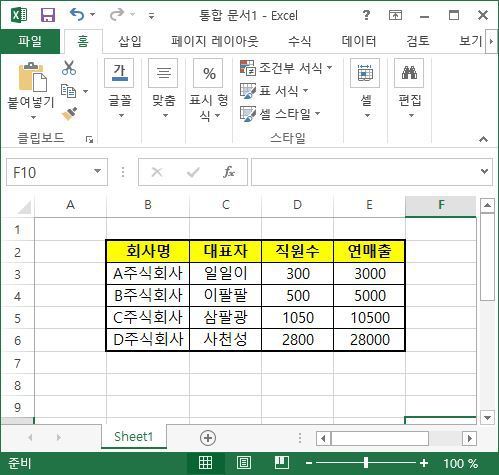Zoom out with the minus button

coord(309,463)
